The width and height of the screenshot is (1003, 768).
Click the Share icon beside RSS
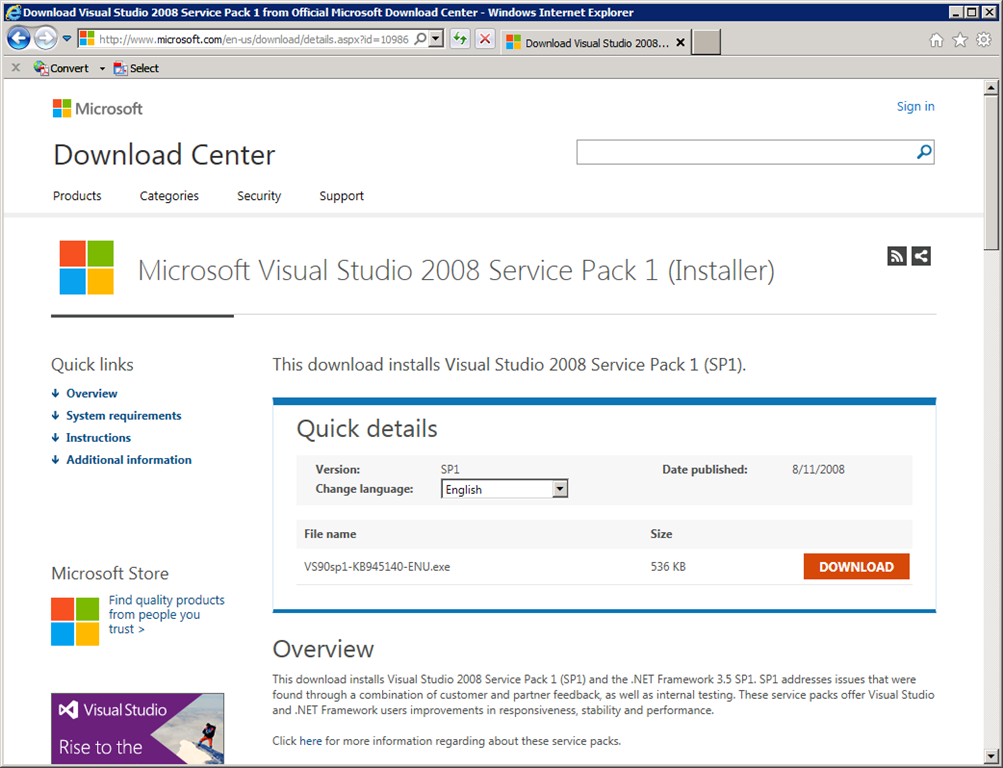[921, 256]
